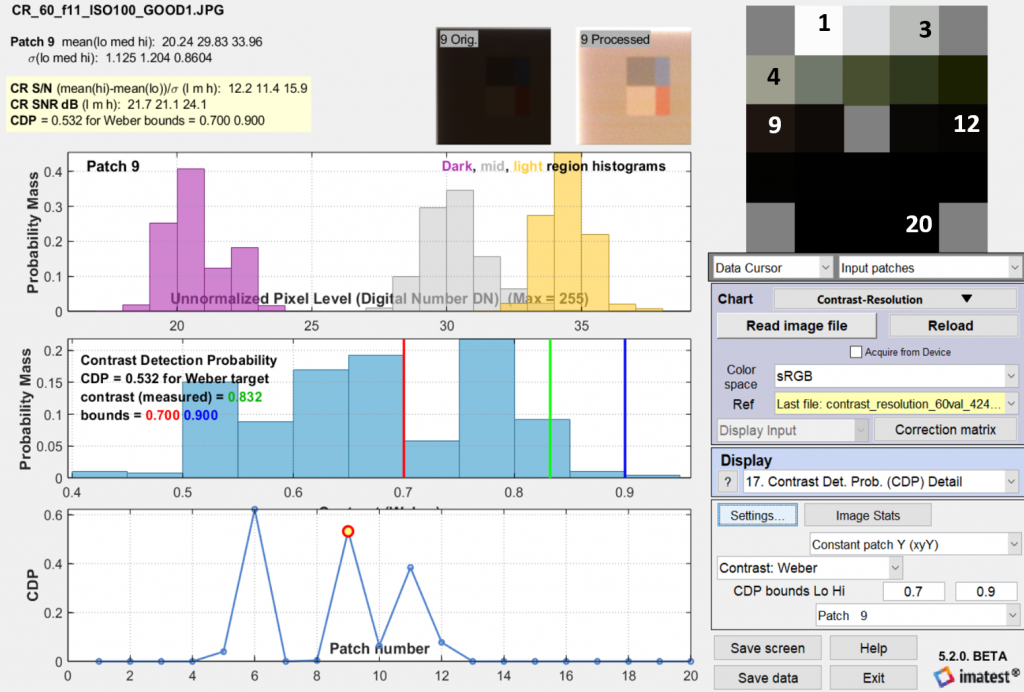Click the highlighted patch 9 marker on CDP plot
This screenshot has height=692, width=1024.
348,531
